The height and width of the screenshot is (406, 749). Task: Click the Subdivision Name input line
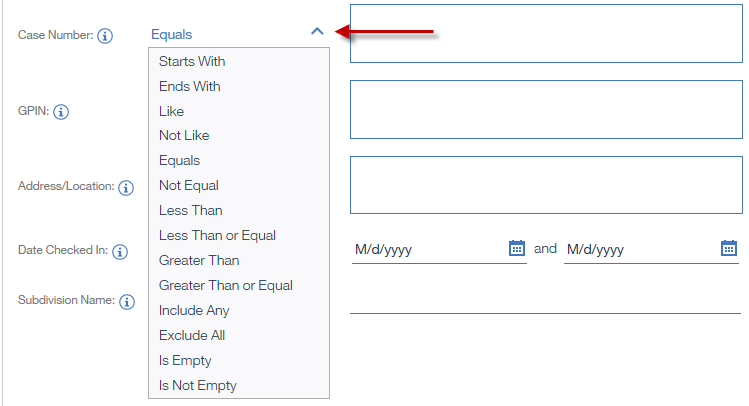tap(546, 302)
